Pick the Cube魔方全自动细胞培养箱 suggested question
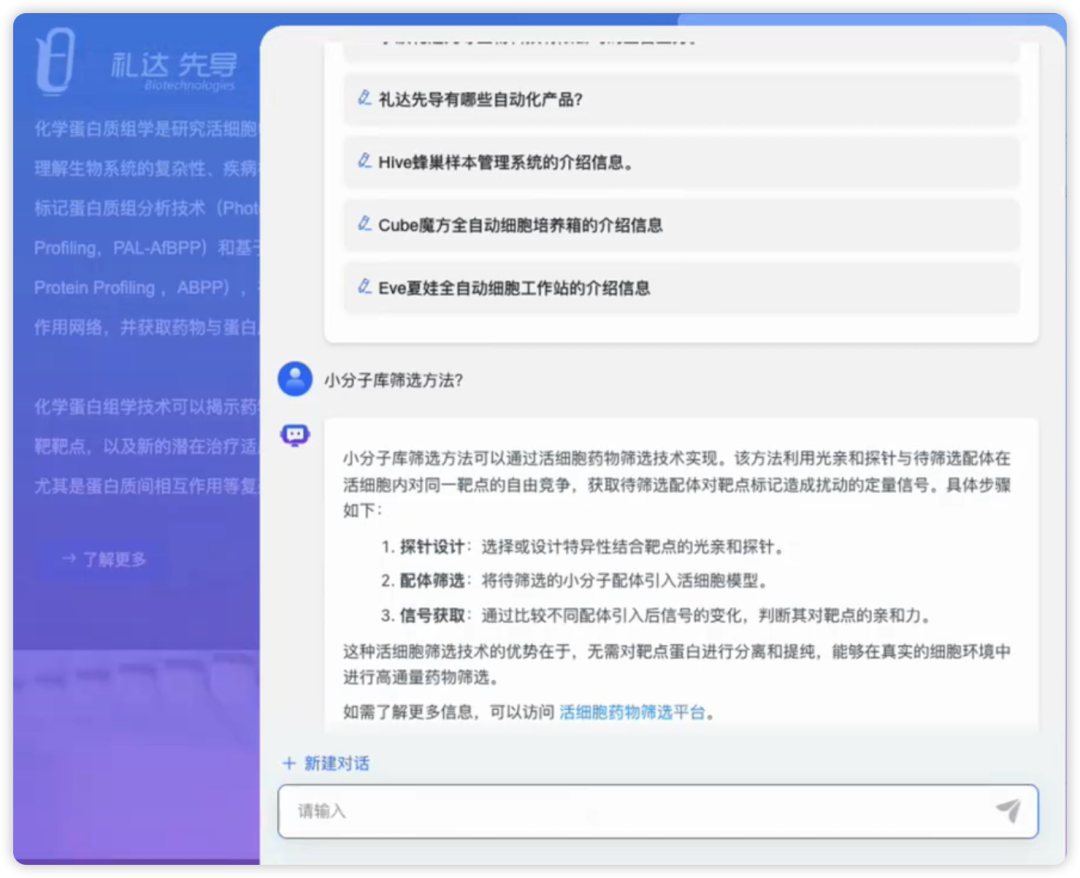Screen dimensions: 1080x878 [520, 225]
